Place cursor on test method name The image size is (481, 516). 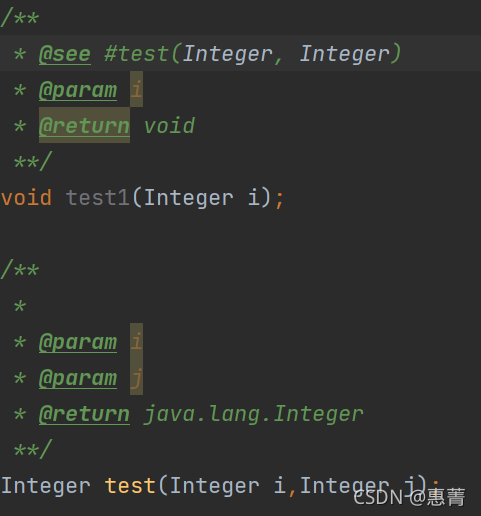(130, 486)
